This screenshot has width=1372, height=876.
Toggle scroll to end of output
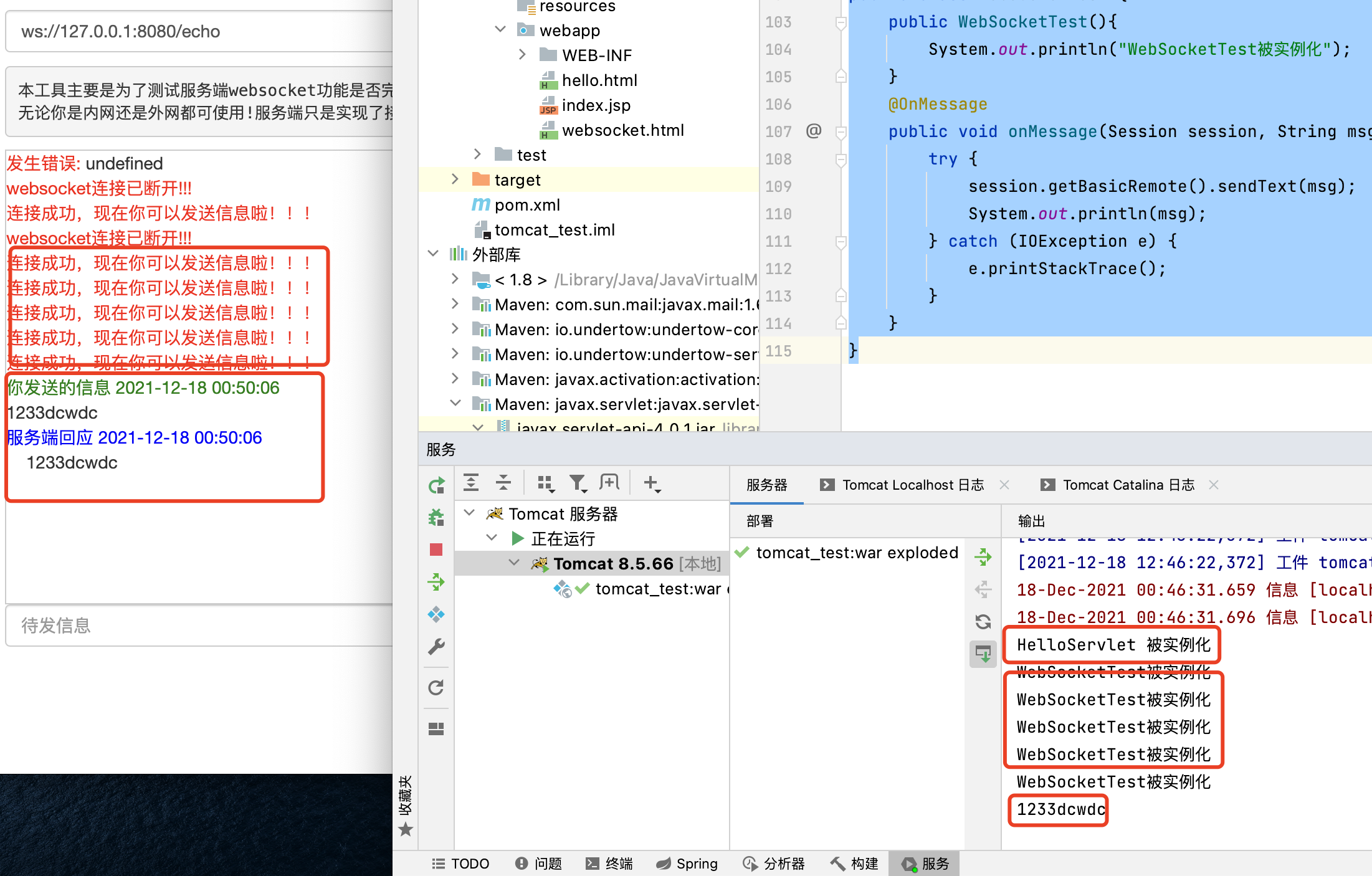pos(983,654)
